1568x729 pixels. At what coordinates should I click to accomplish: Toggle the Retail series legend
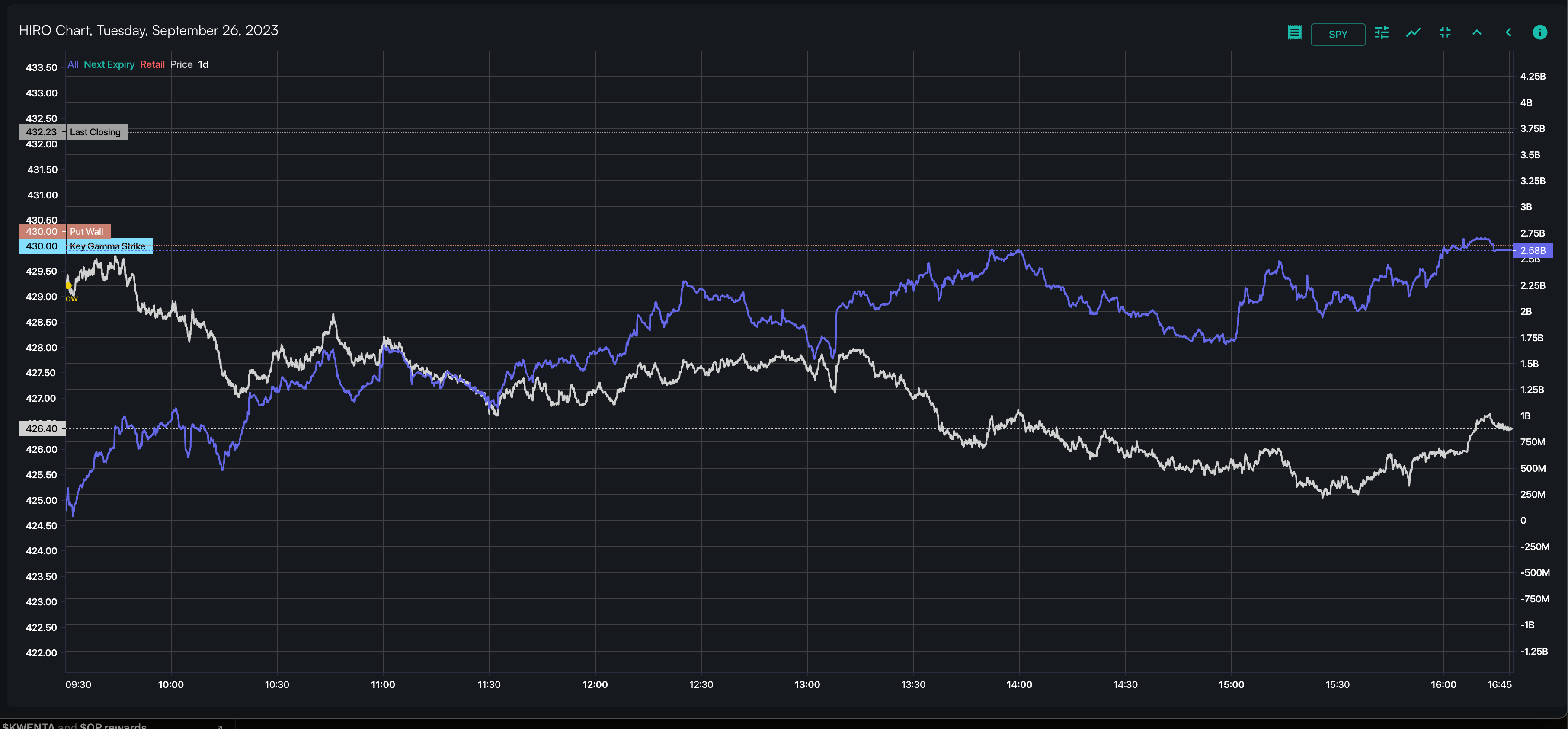tap(152, 64)
